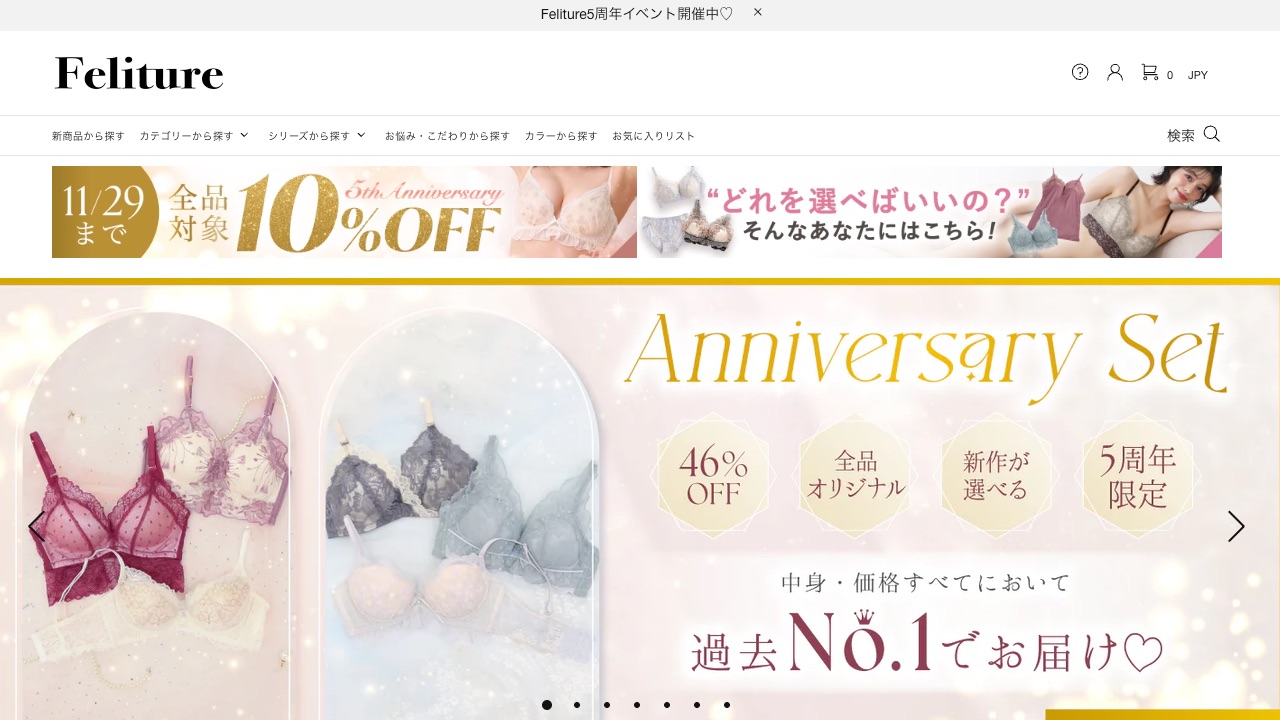1280x720 pixels.
Task: Open the help question mark icon
Action: click(x=1080, y=72)
